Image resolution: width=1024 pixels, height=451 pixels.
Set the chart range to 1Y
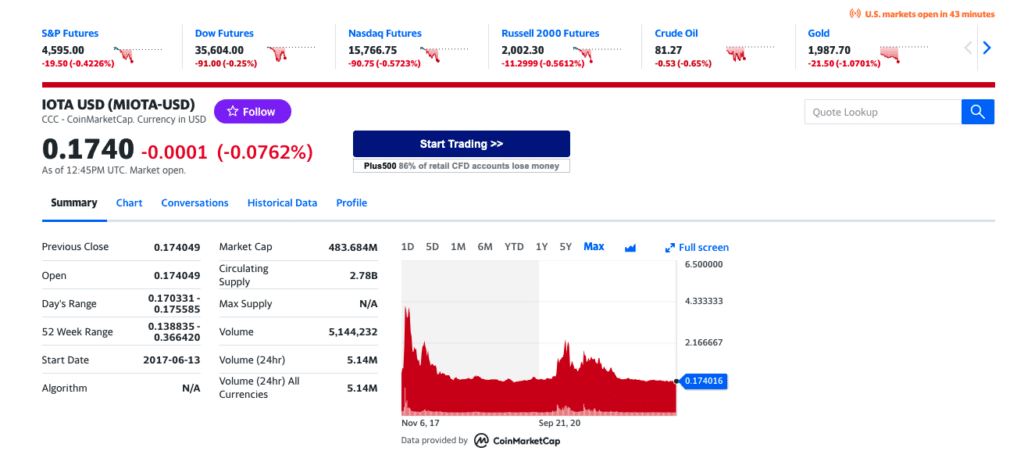tap(541, 247)
